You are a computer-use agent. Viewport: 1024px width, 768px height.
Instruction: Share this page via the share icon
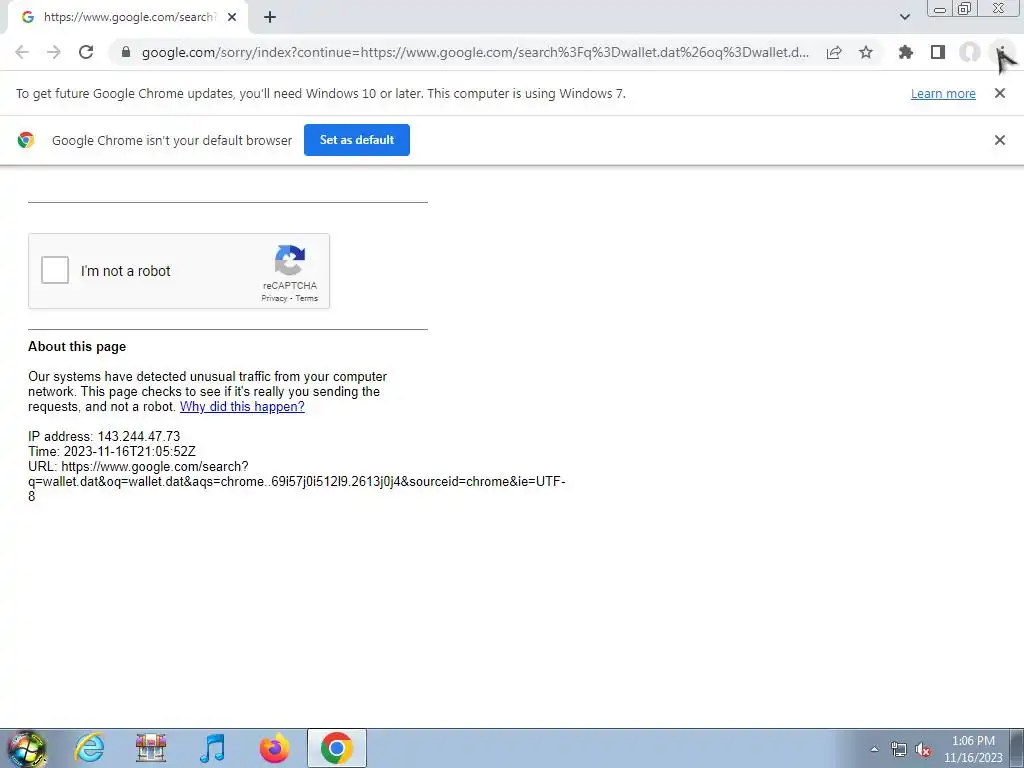(x=834, y=52)
